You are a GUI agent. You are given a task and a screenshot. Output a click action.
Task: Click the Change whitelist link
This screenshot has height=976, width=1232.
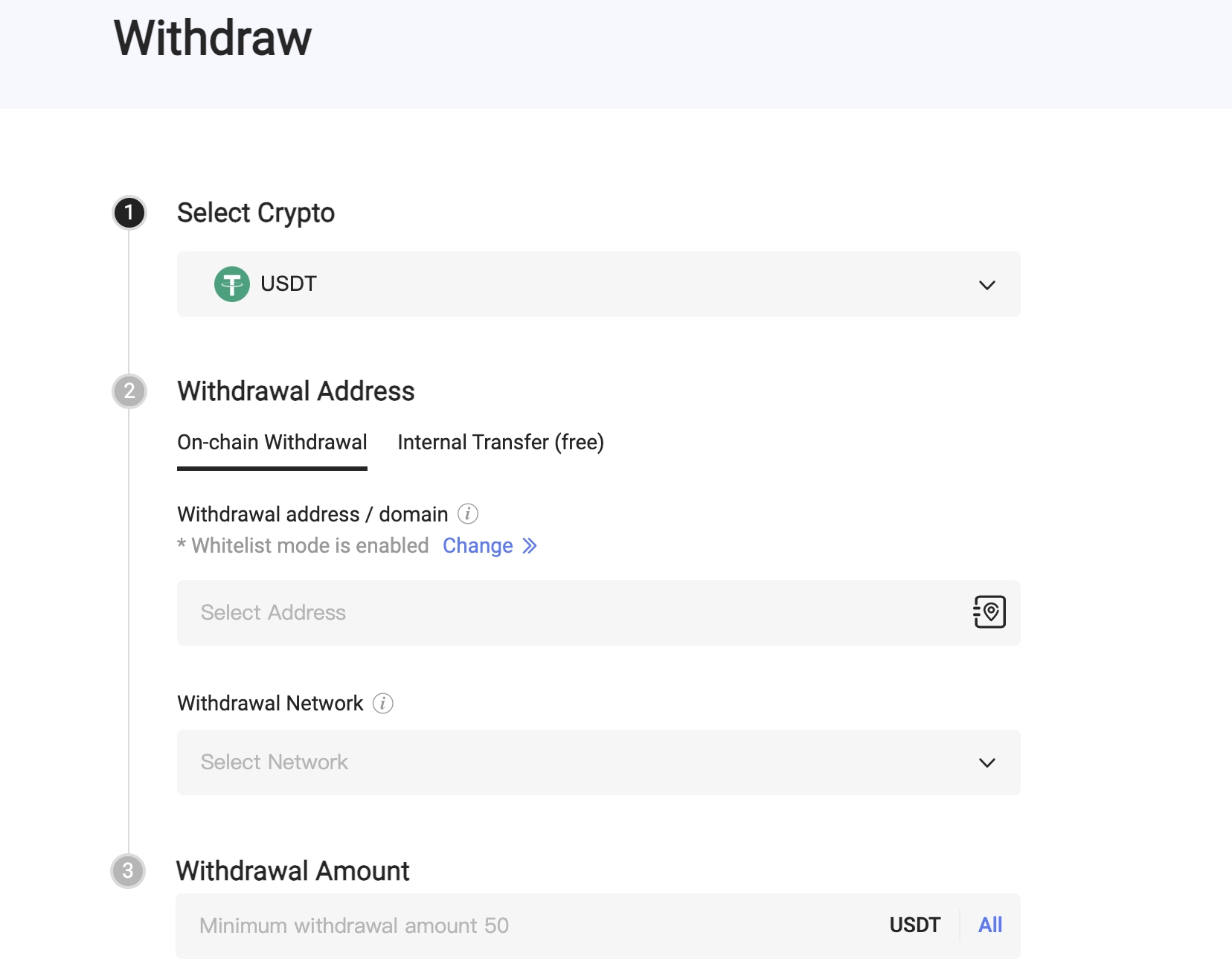point(478,546)
